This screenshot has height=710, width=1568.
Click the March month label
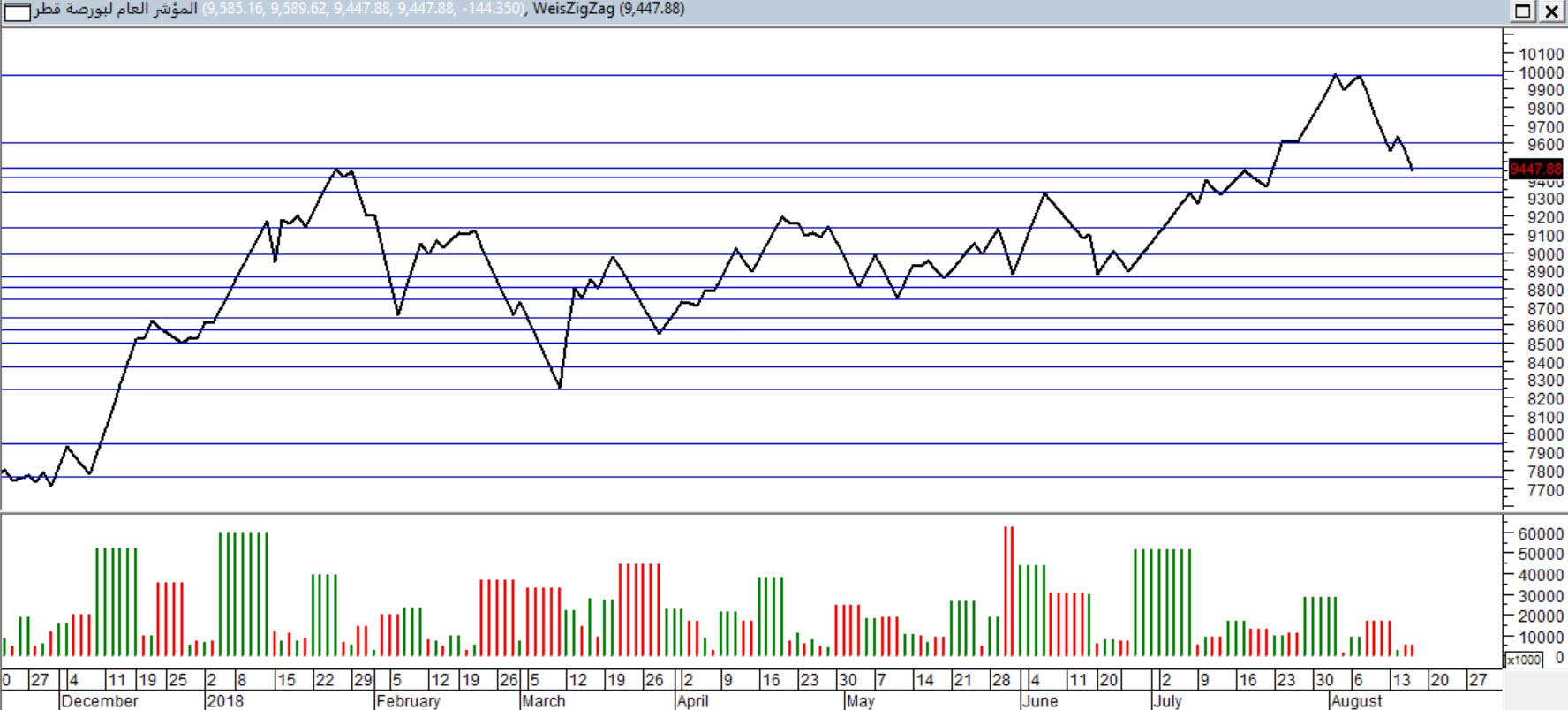click(544, 701)
